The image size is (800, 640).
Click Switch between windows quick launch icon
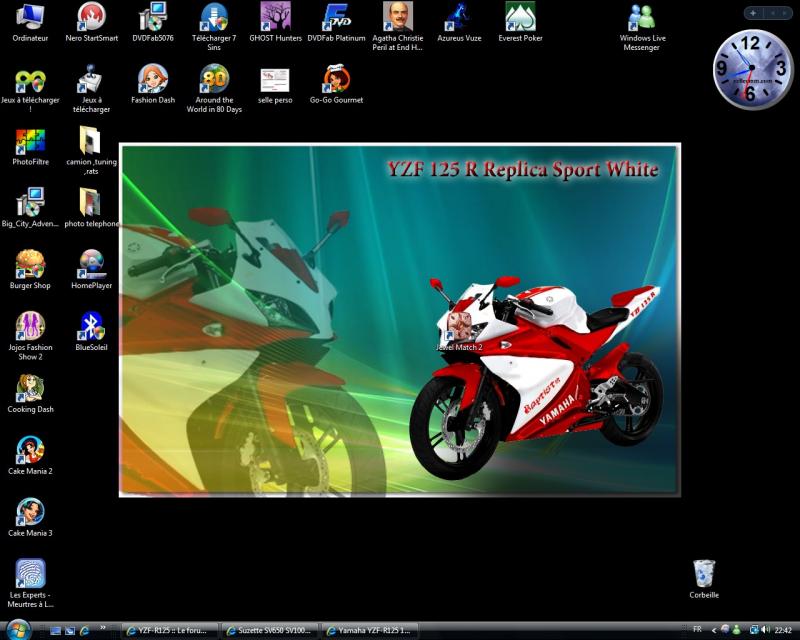tap(70, 631)
